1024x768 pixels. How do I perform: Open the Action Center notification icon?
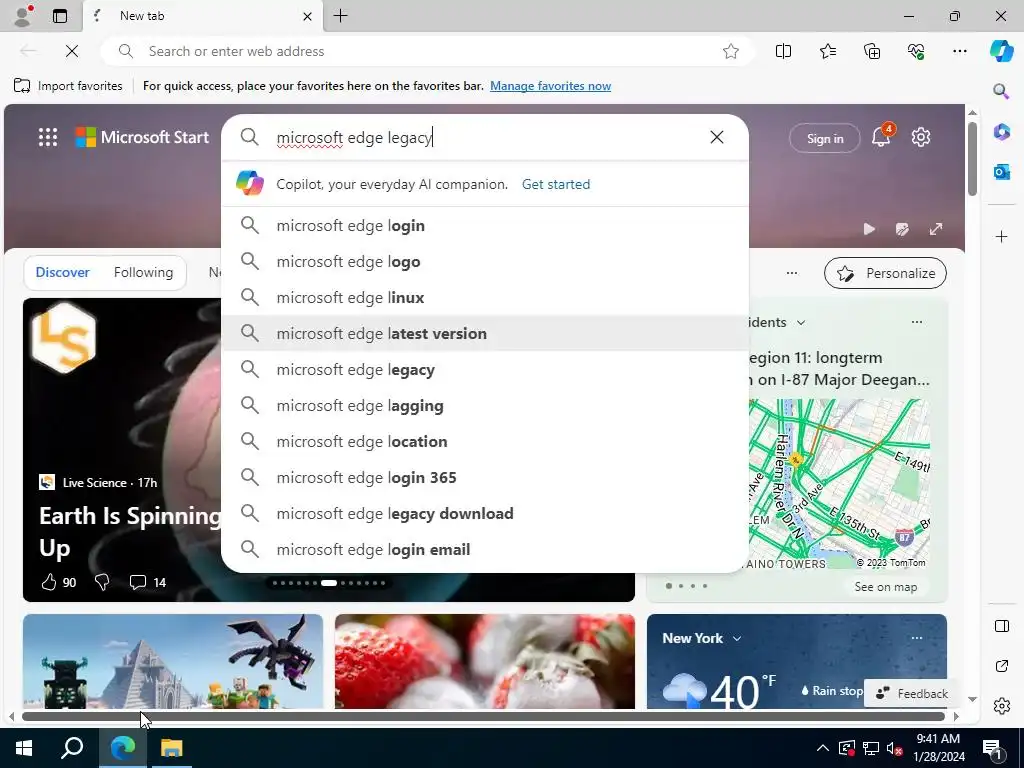(992, 748)
